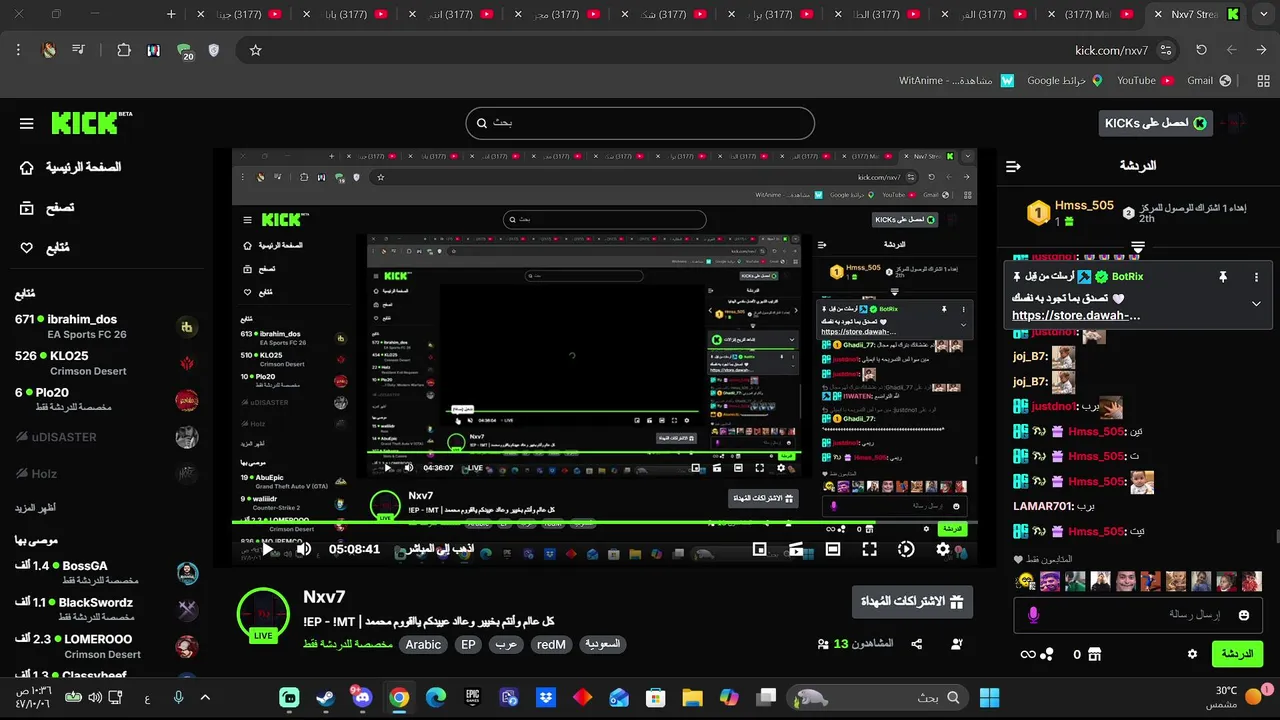Open chat settings gear beside الدردشة button
This screenshot has width=1280, height=720.
[1192, 654]
